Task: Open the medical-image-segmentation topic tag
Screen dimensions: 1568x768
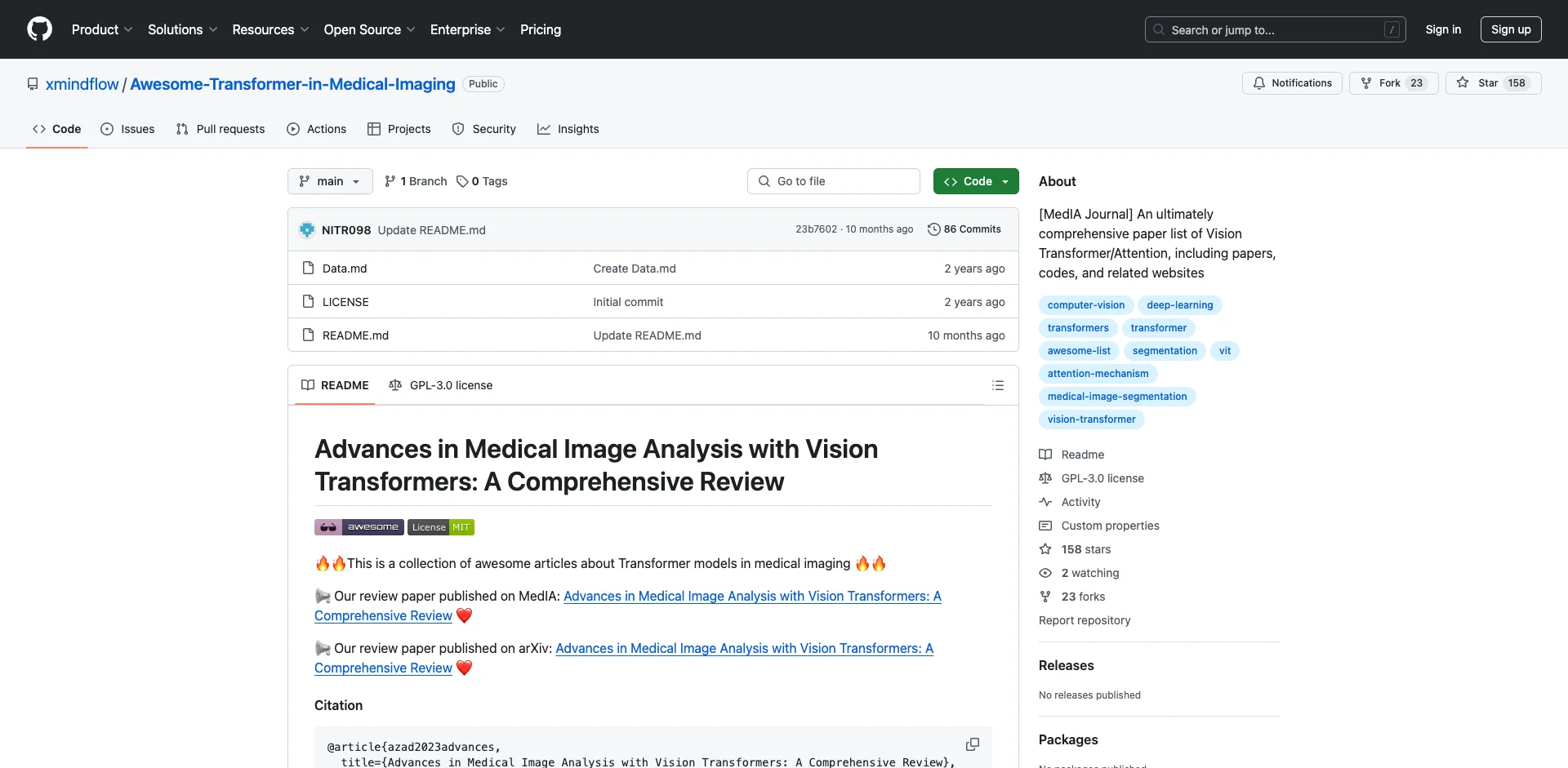Action: coord(1117,397)
